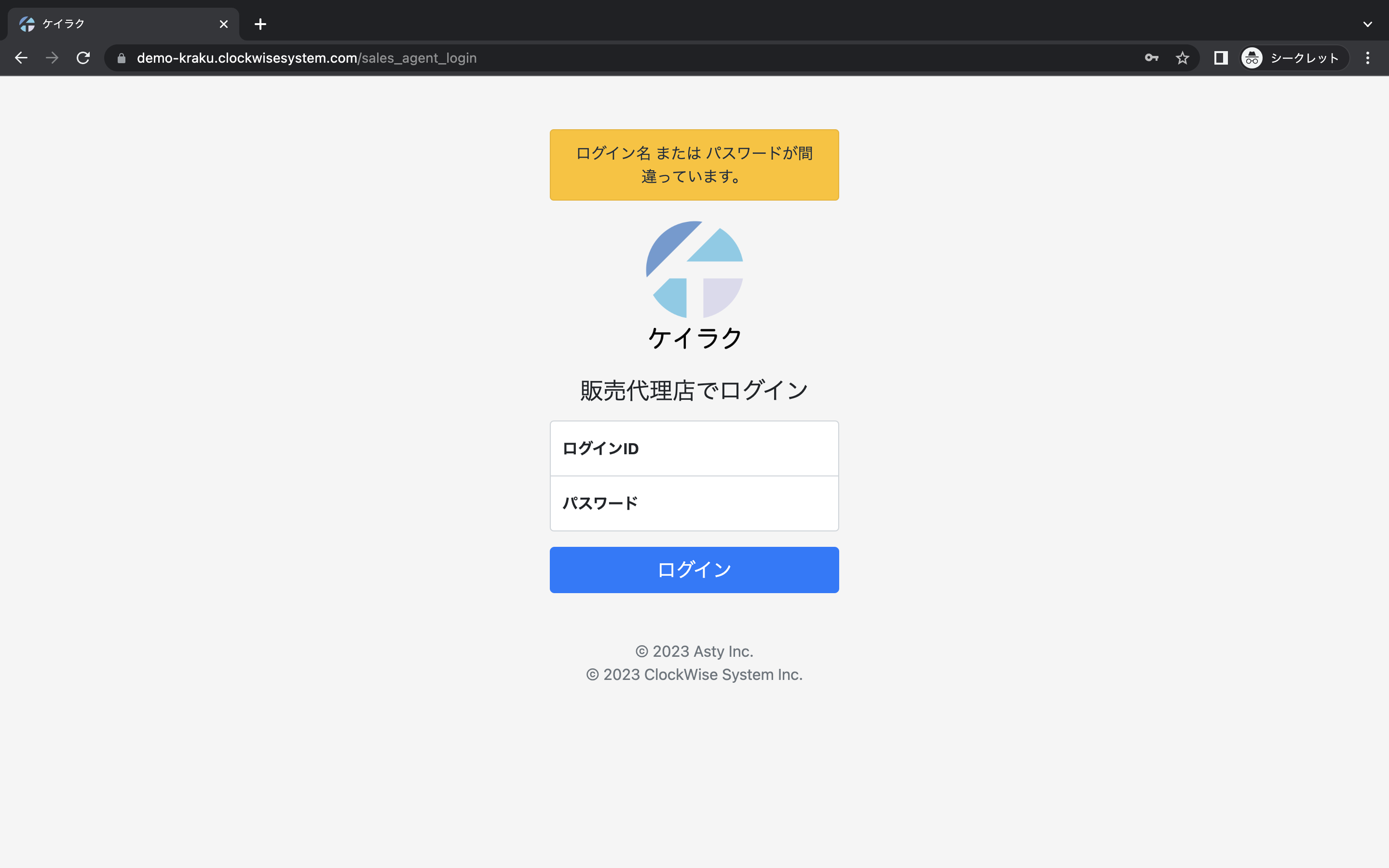Toggle the browser side panel icon
1389x868 pixels.
coord(1221,58)
